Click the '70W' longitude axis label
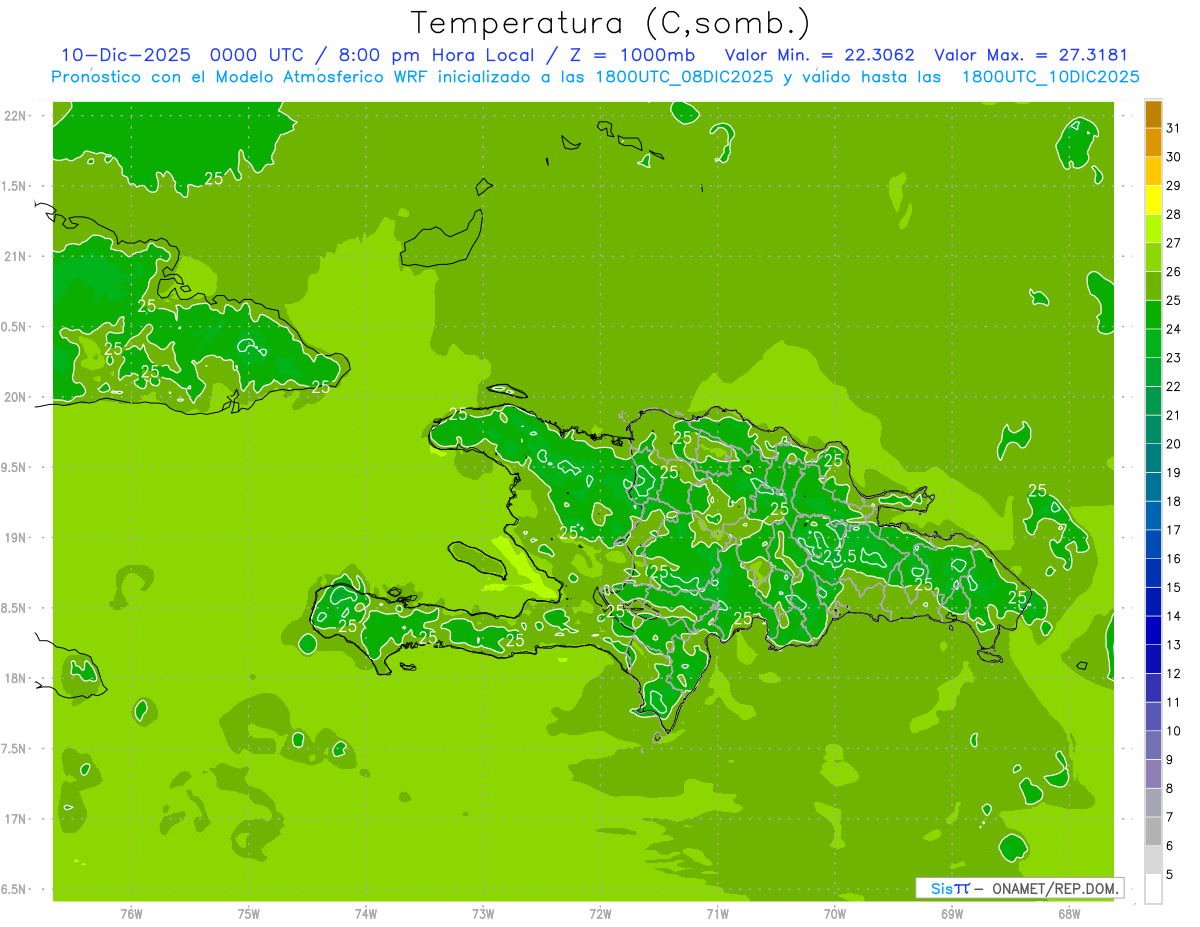The height and width of the screenshot is (927, 1200). [x=835, y=913]
